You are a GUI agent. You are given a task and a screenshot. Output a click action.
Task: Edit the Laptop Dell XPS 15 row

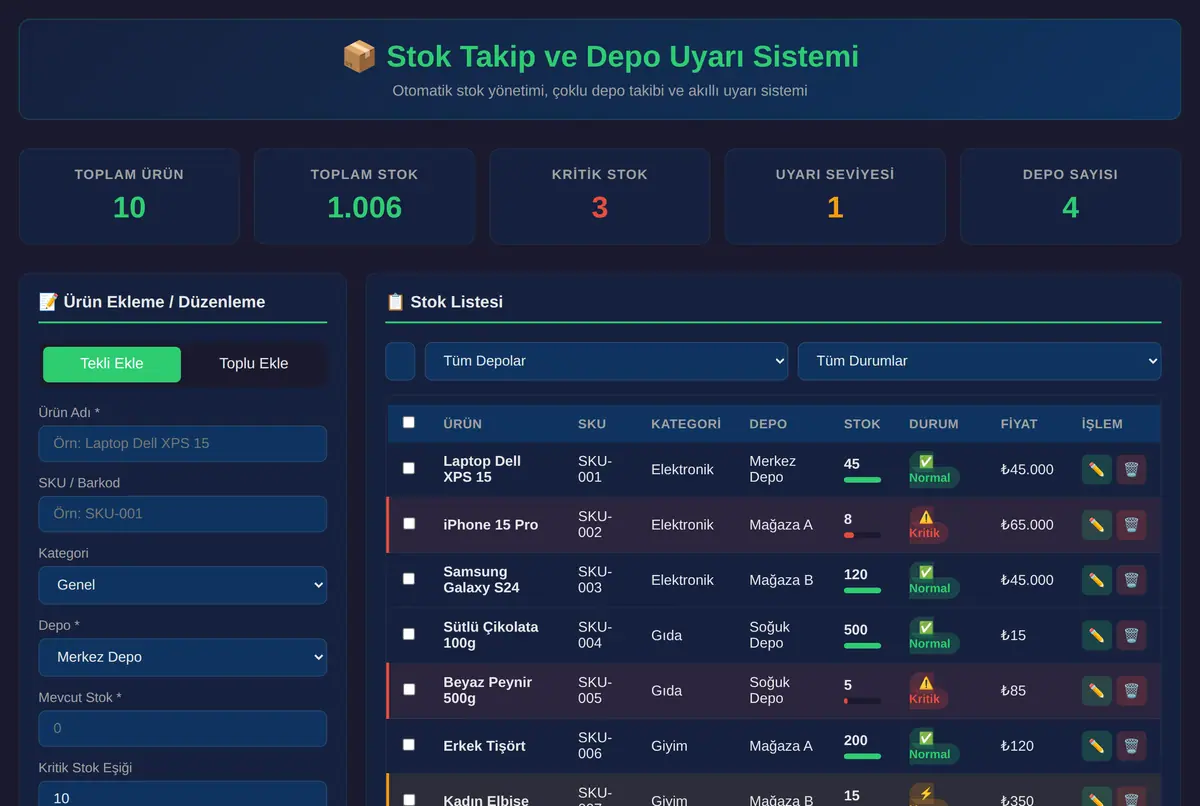1097,470
